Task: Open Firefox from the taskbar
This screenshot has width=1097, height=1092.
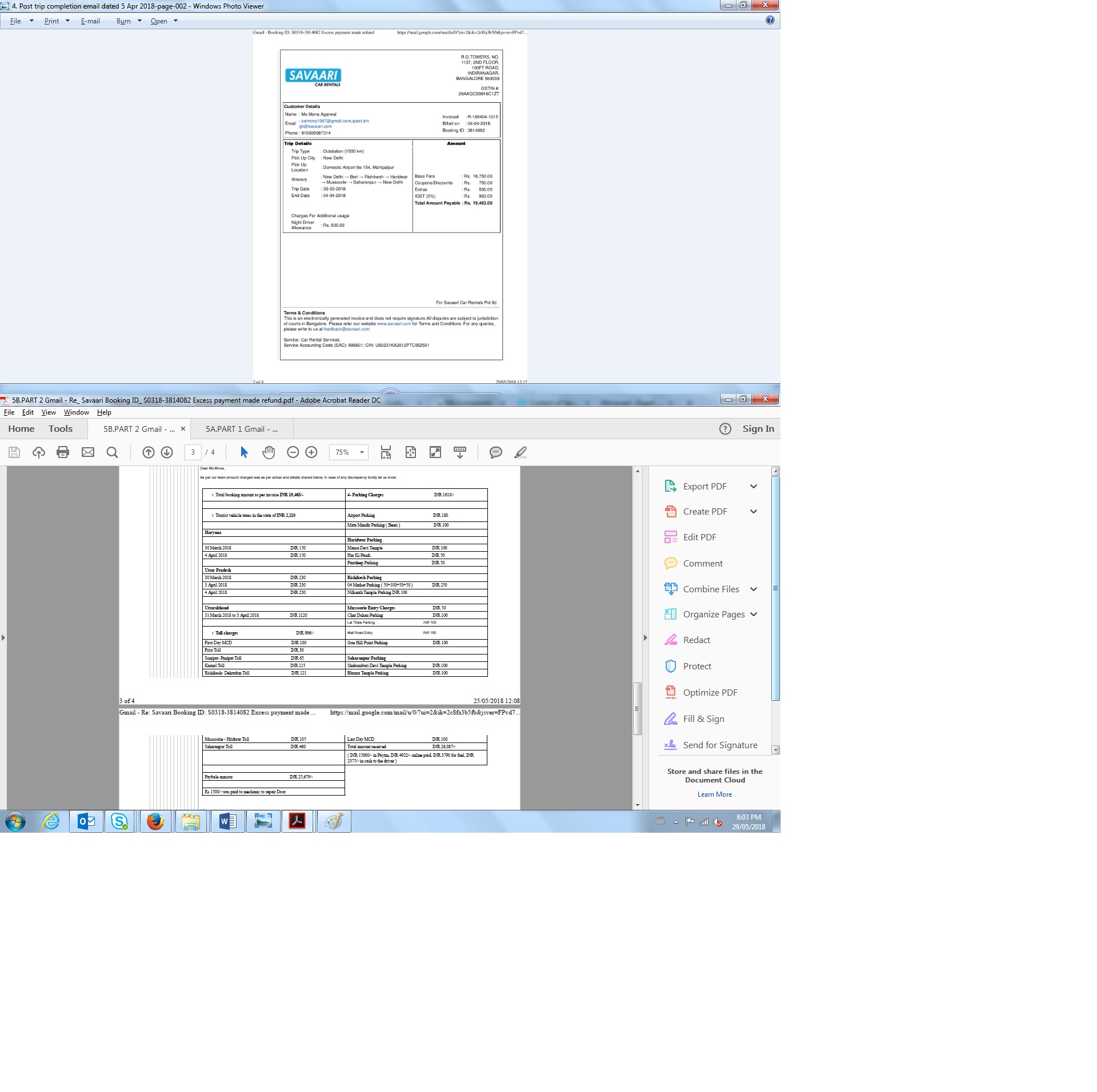Action: click(x=155, y=822)
